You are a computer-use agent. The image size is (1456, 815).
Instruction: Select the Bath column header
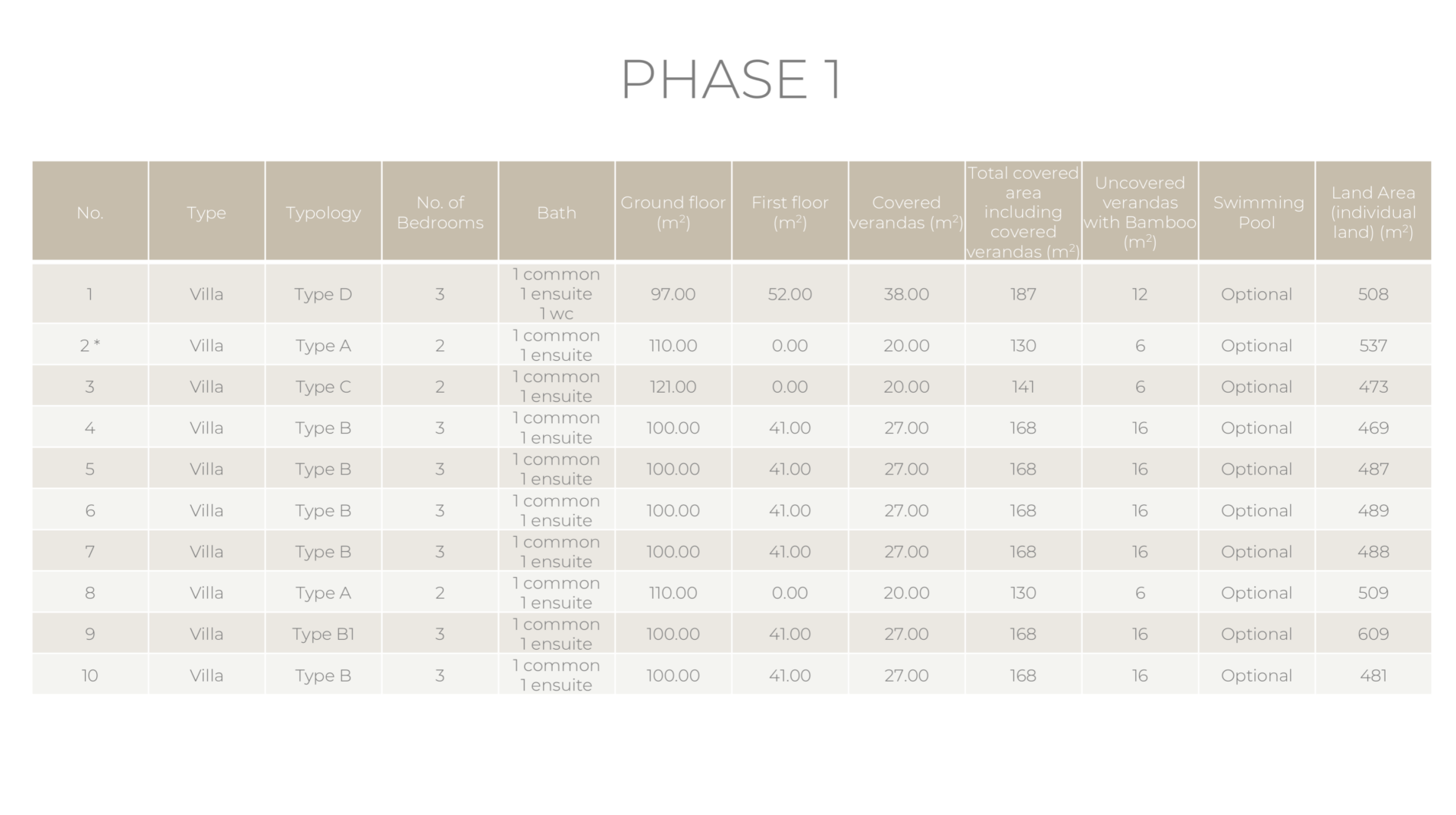[x=556, y=213]
